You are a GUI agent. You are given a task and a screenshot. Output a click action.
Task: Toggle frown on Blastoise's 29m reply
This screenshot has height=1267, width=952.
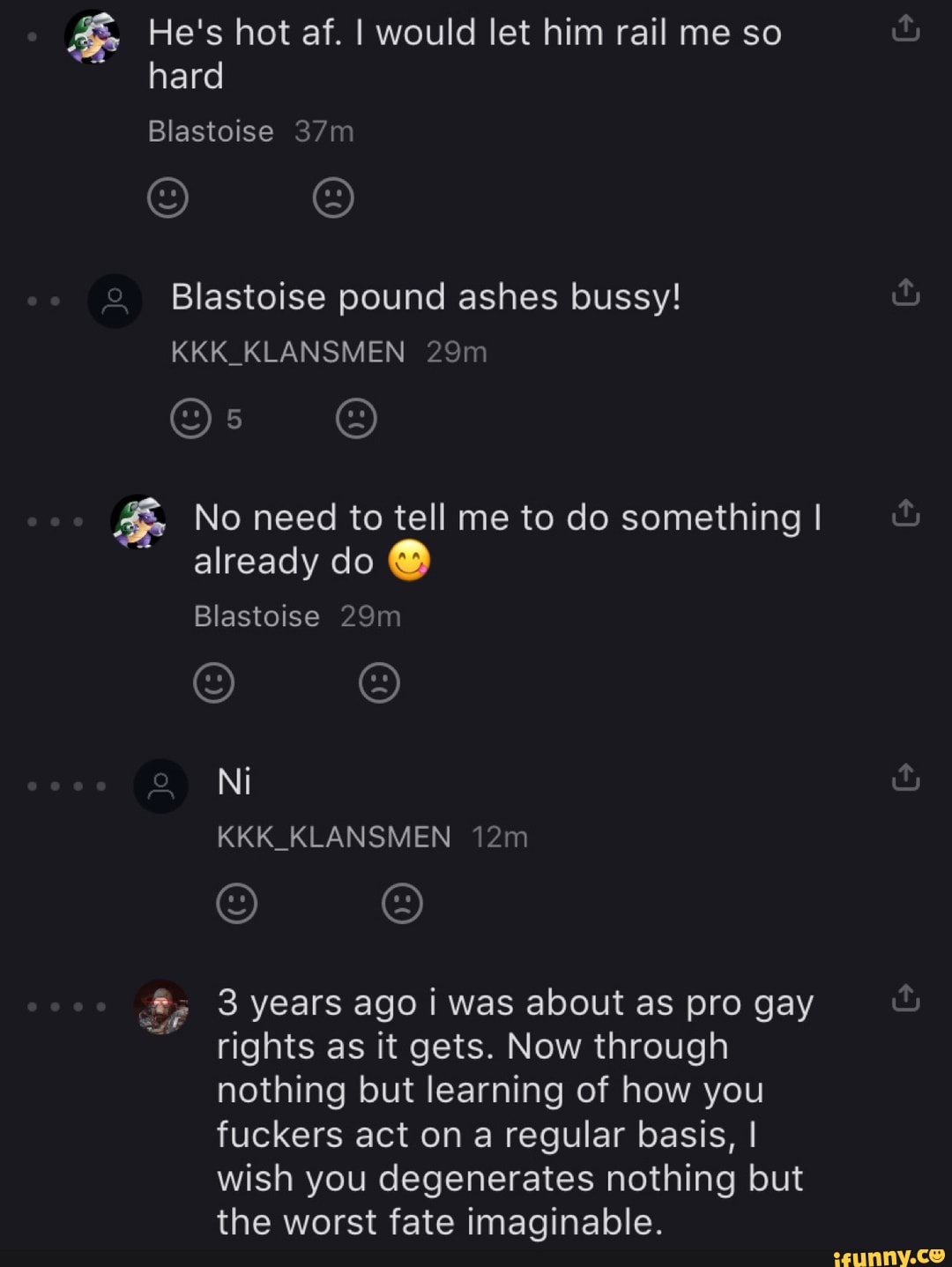[379, 682]
